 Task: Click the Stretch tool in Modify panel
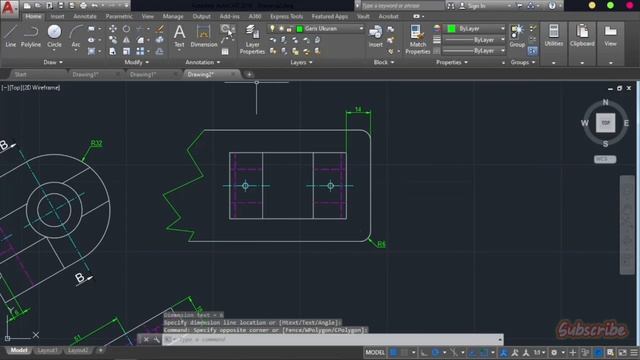click(x=113, y=51)
